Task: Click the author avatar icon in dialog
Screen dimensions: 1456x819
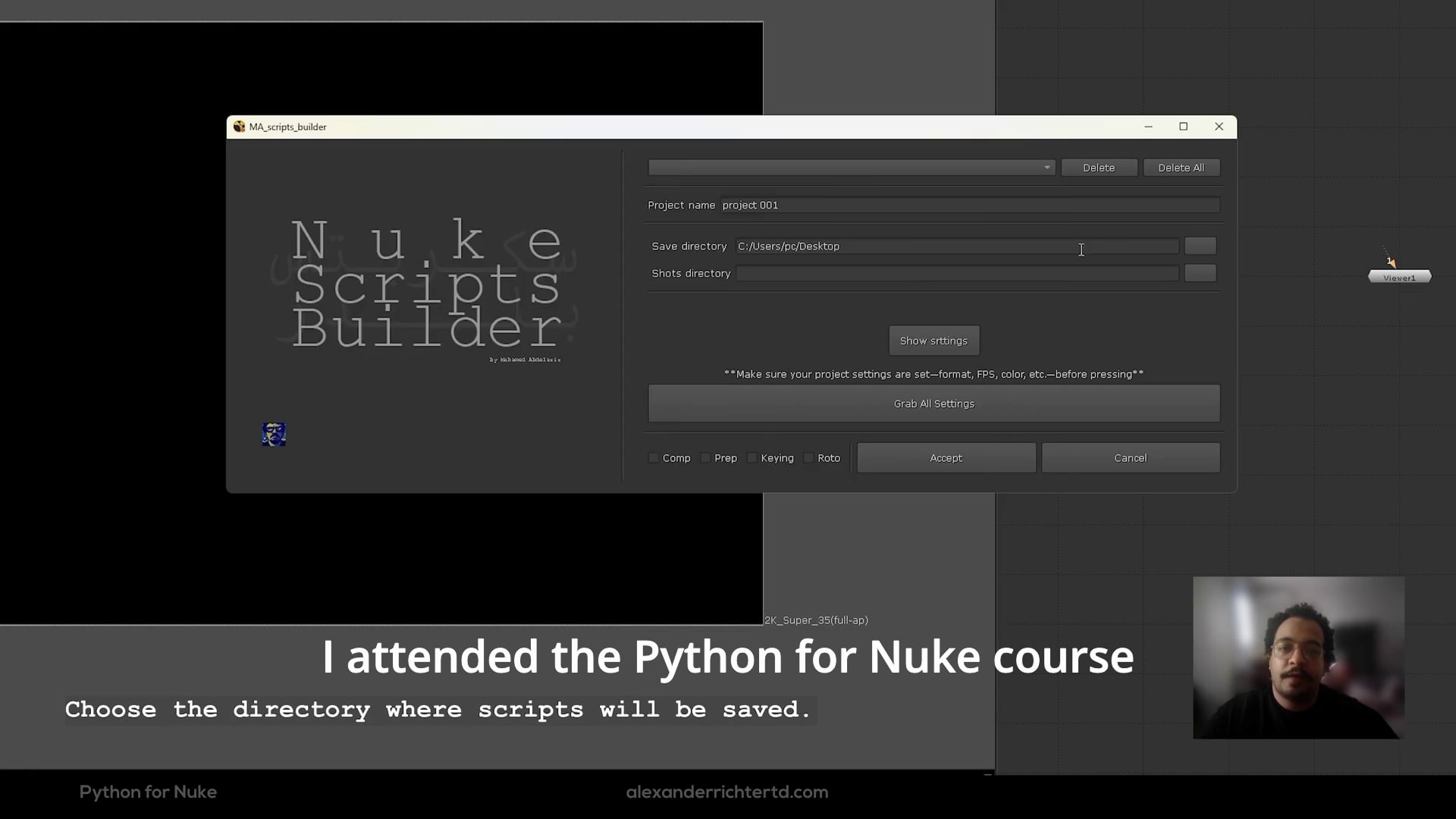Action: 274,435
